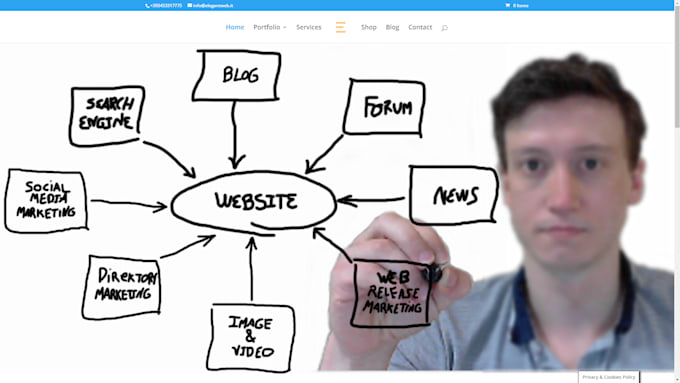Open the Shop page
The width and height of the screenshot is (680, 383).
point(369,27)
